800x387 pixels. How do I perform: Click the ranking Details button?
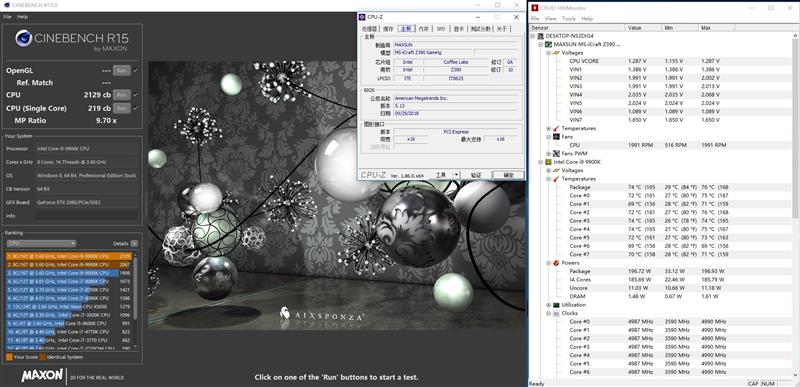[134, 244]
